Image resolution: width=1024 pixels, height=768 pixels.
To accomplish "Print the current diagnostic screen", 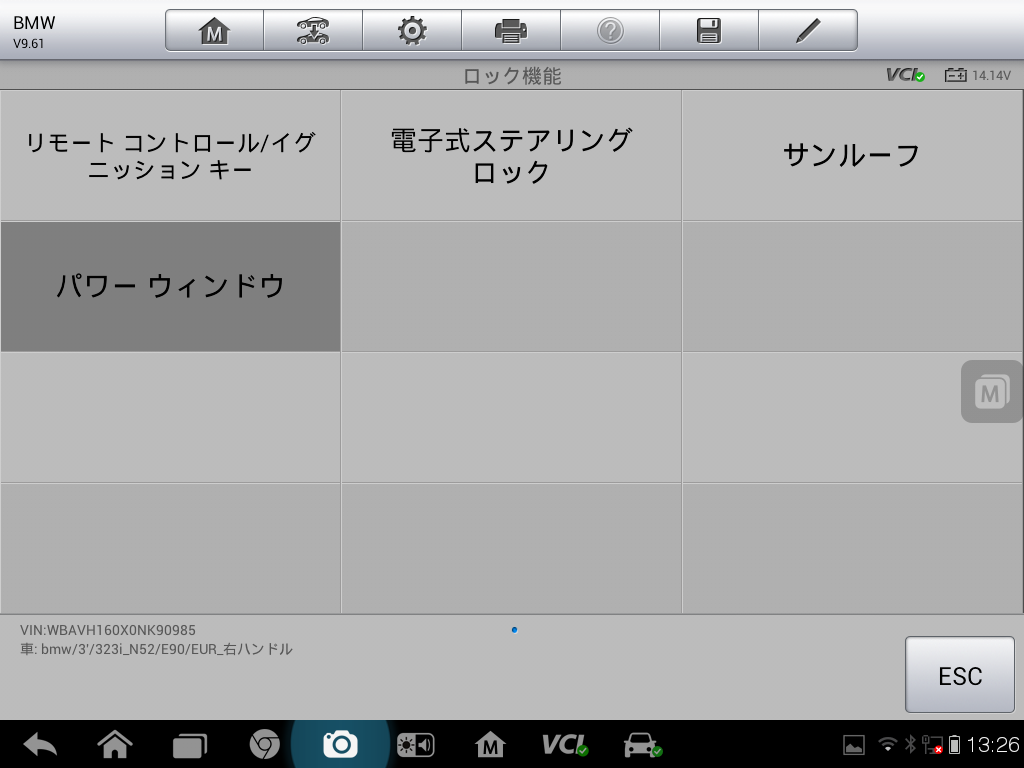I will pyautogui.click(x=510, y=29).
